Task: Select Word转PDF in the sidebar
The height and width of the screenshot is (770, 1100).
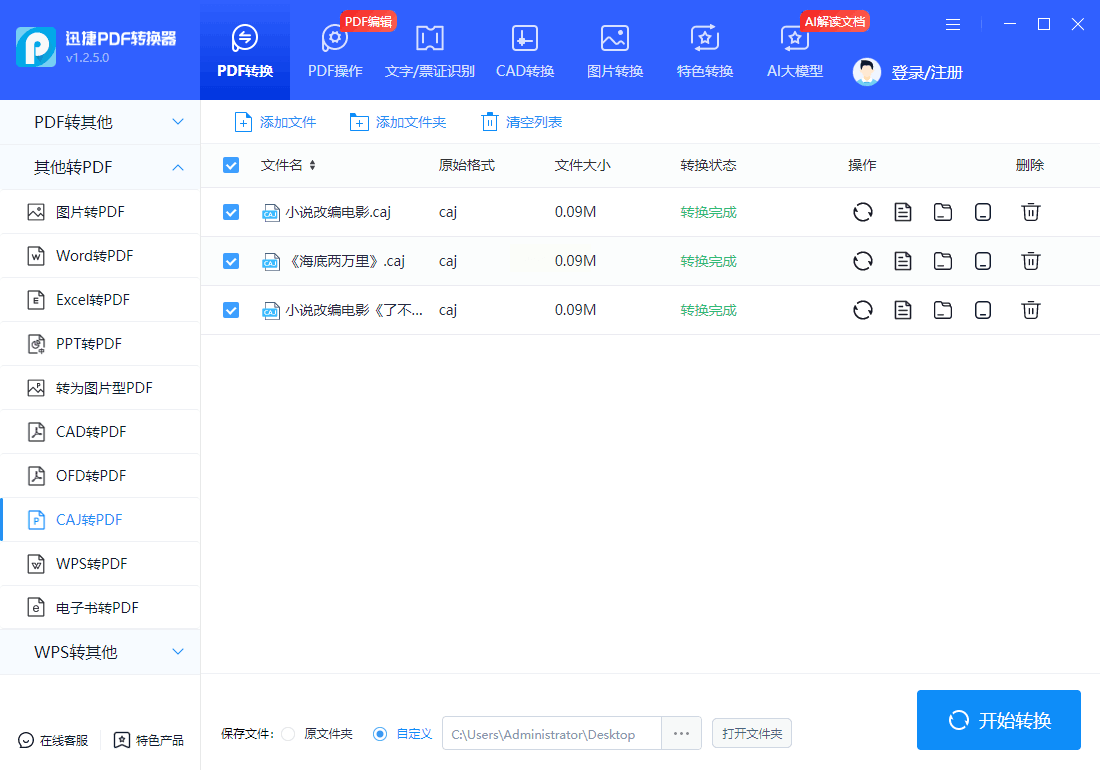Action: pos(94,256)
